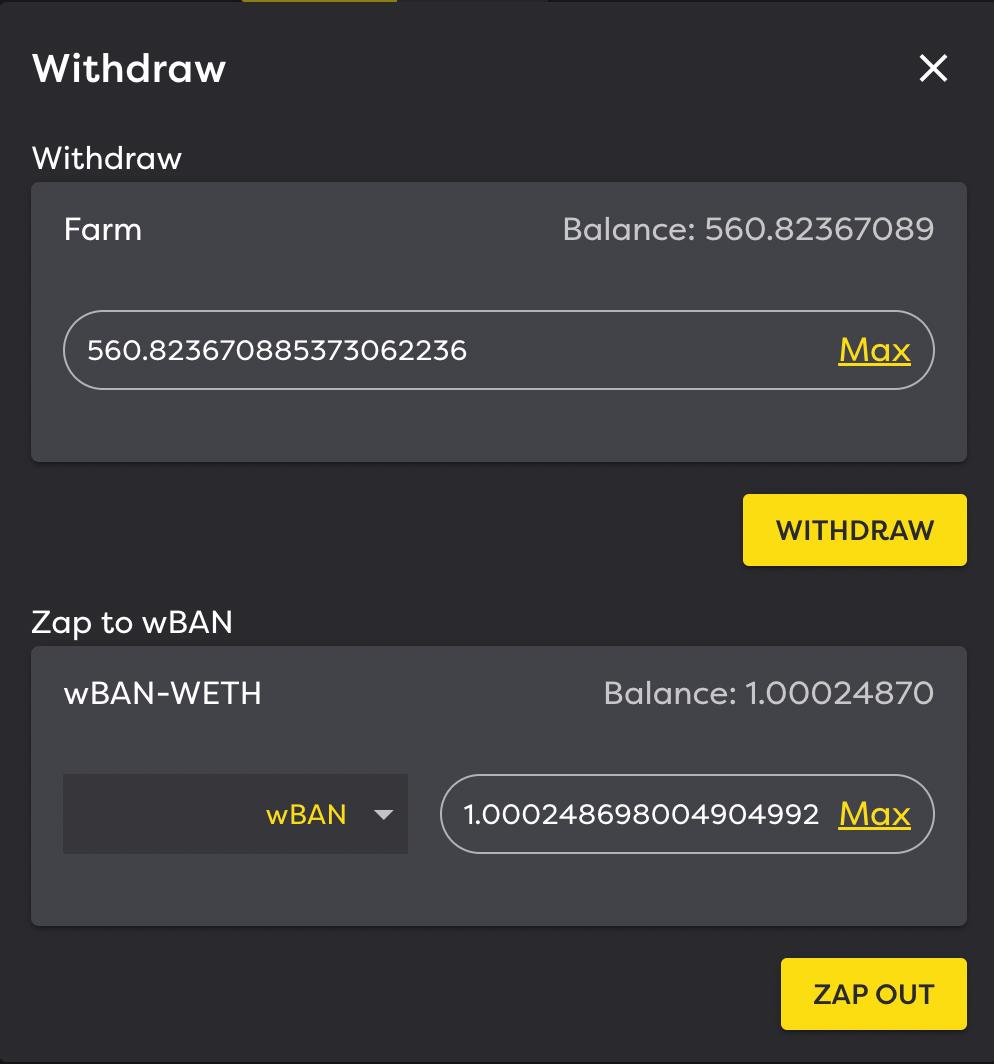Click the Withdraw subheading above the Farm card
The width and height of the screenshot is (994, 1064).
pos(107,158)
